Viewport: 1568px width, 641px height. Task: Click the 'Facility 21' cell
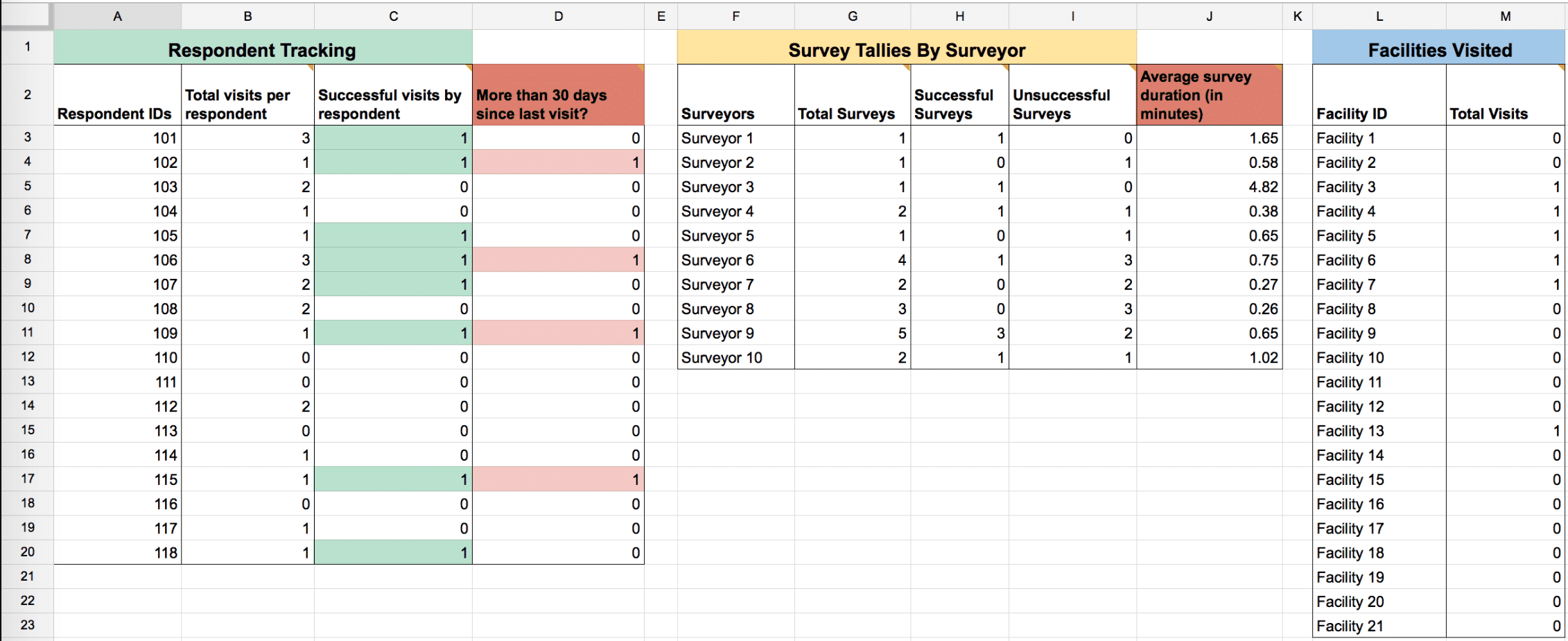1379,626
